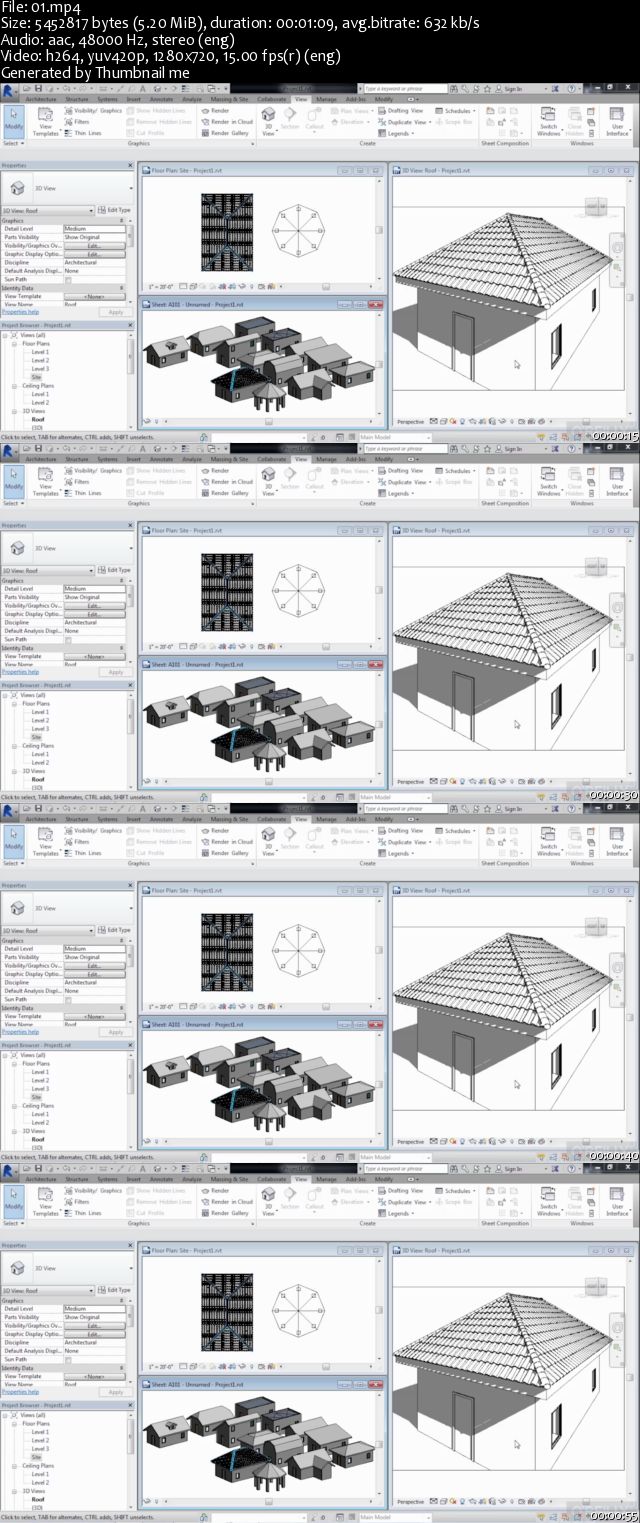Toggle Thin Lines in the 00:00:15 frame ribbon
Image resolution: width=640 pixels, height=1523 pixels.
pyautogui.click(x=81, y=133)
